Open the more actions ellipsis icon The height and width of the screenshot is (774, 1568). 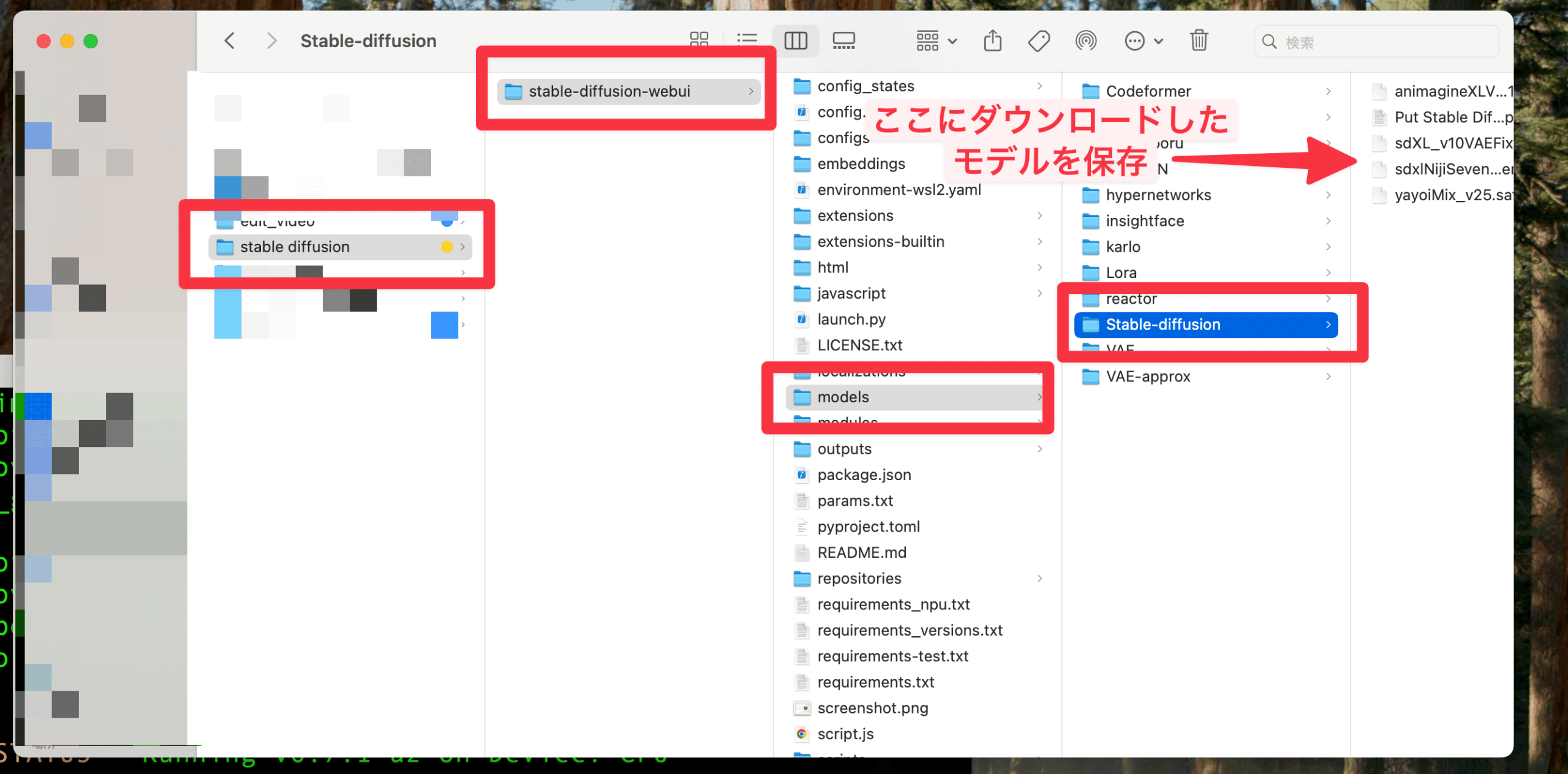[1135, 40]
